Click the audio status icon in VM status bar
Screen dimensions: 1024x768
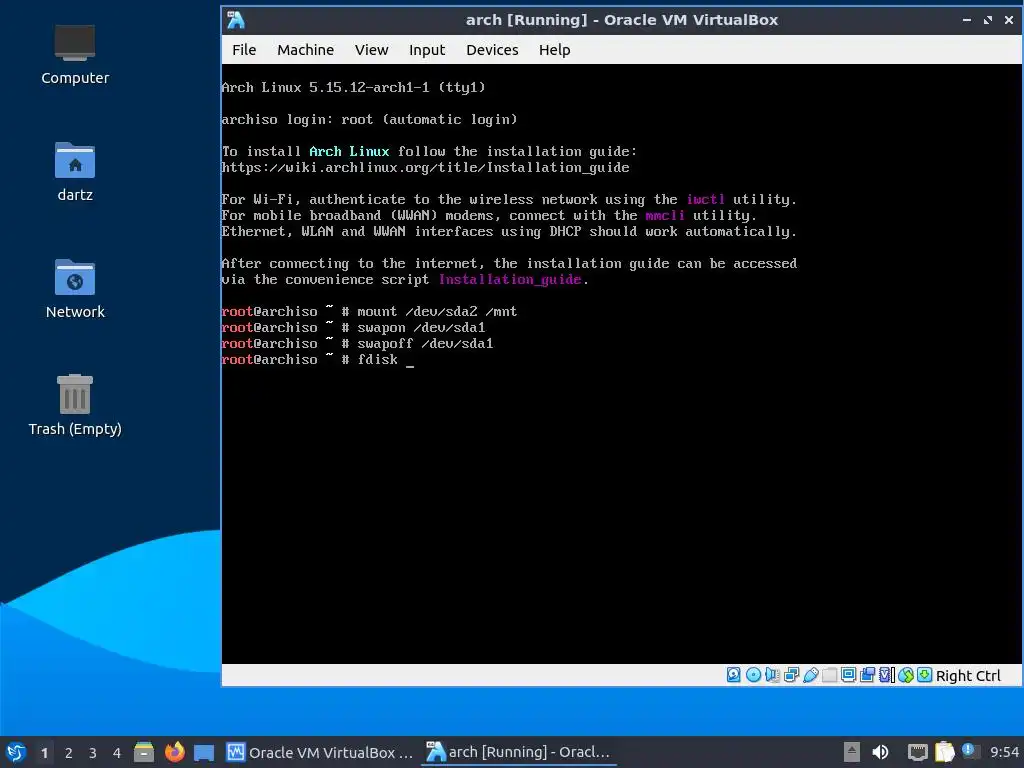772,675
